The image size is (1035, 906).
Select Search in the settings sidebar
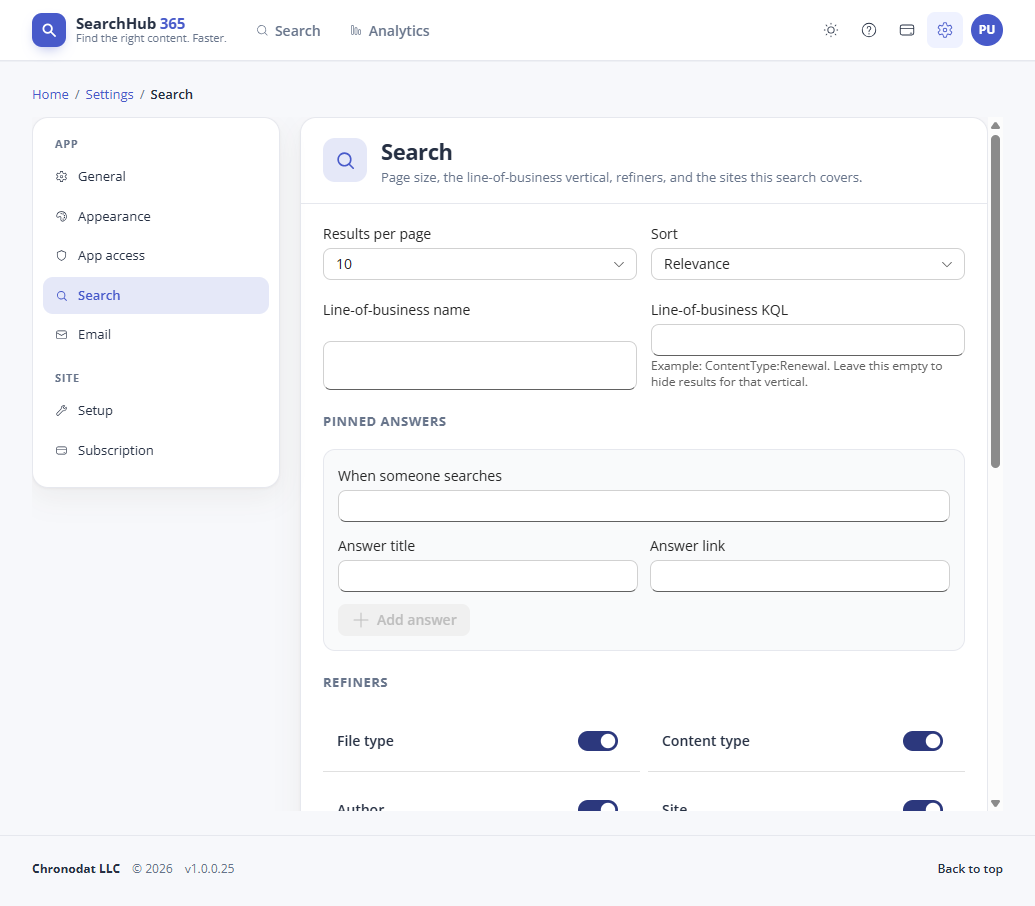(156, 296)
